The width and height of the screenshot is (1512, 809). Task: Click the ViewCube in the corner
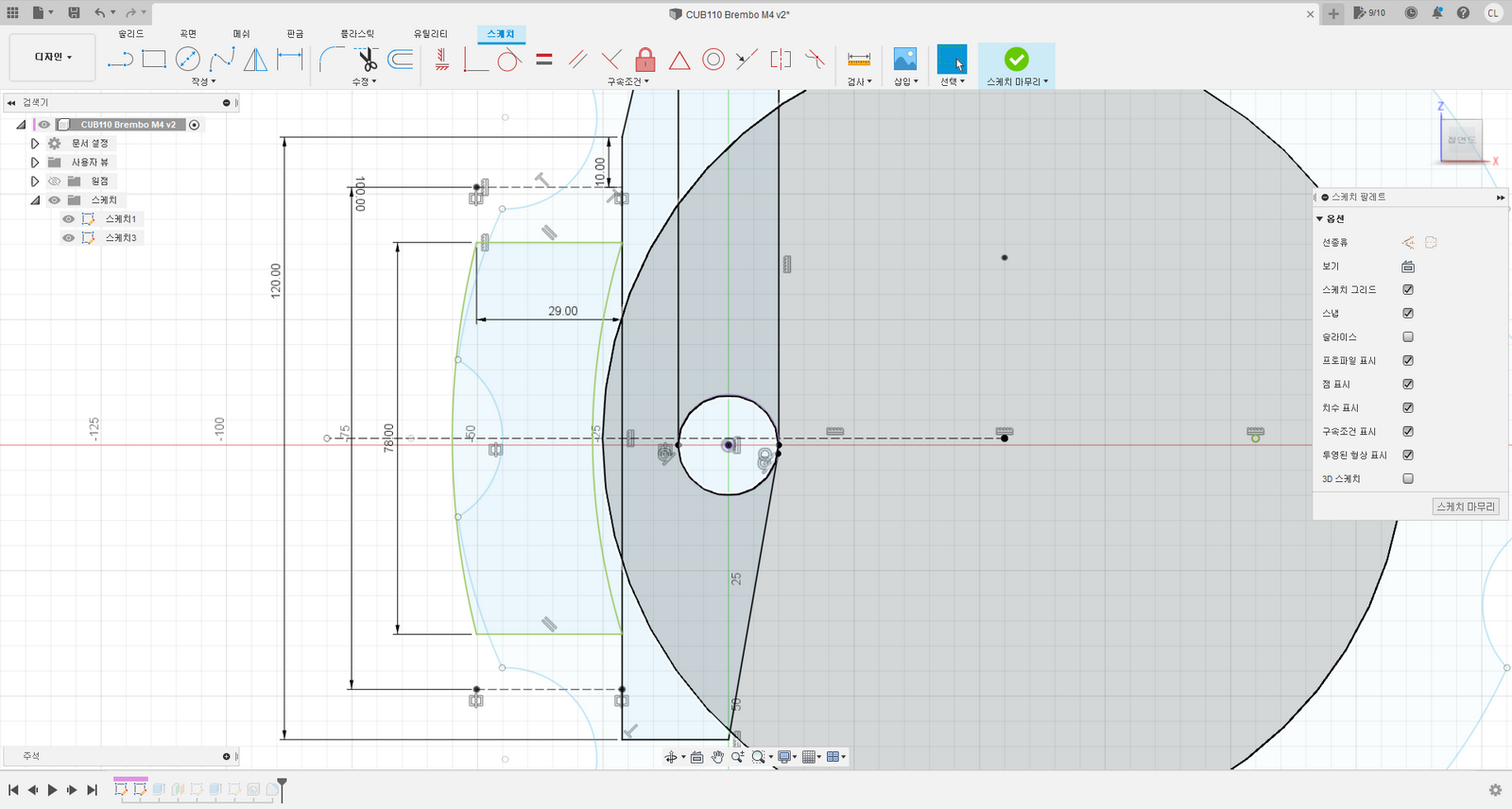coord(1461,139)
